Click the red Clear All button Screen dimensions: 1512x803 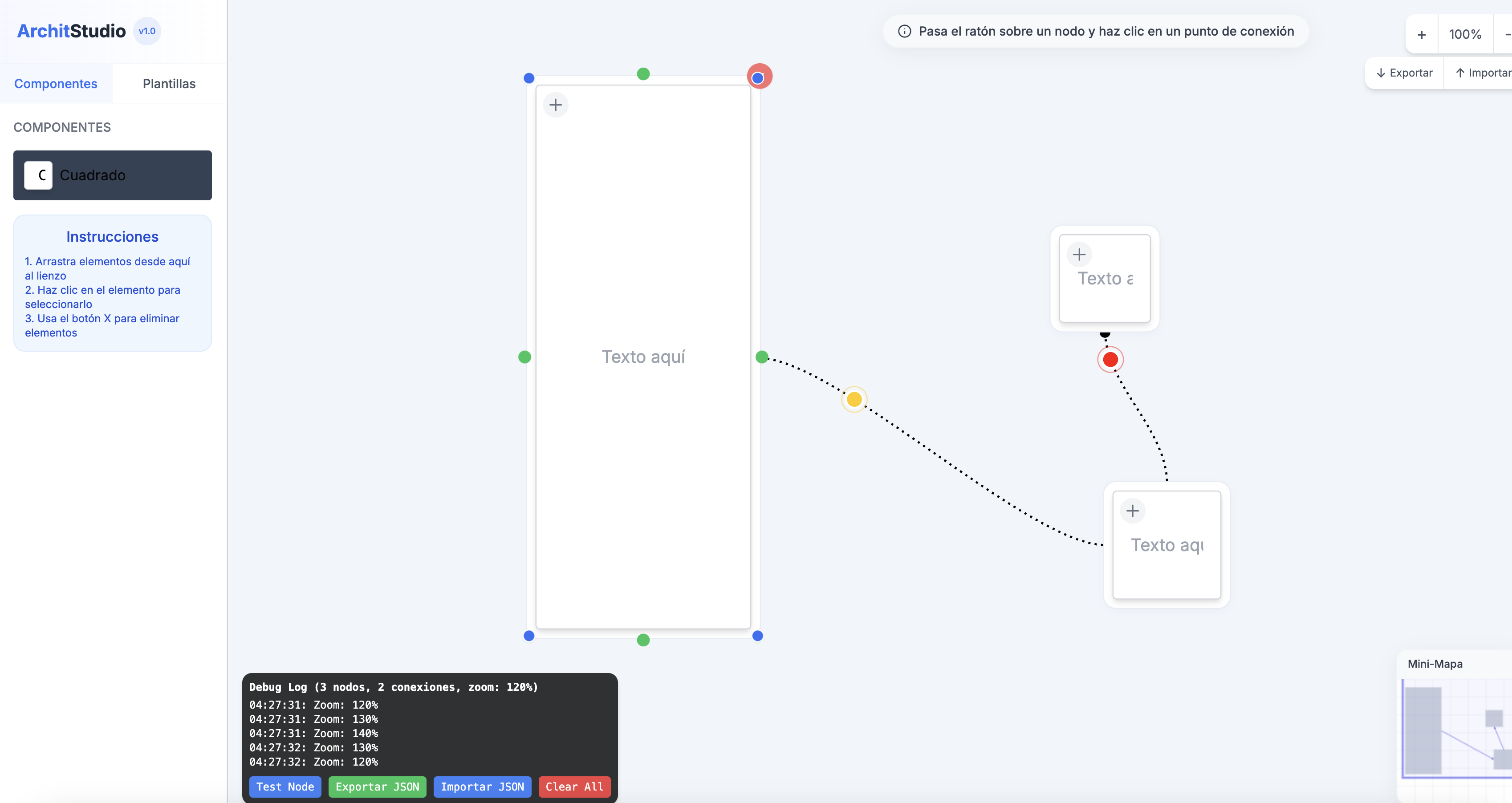[x=574, y=787]
